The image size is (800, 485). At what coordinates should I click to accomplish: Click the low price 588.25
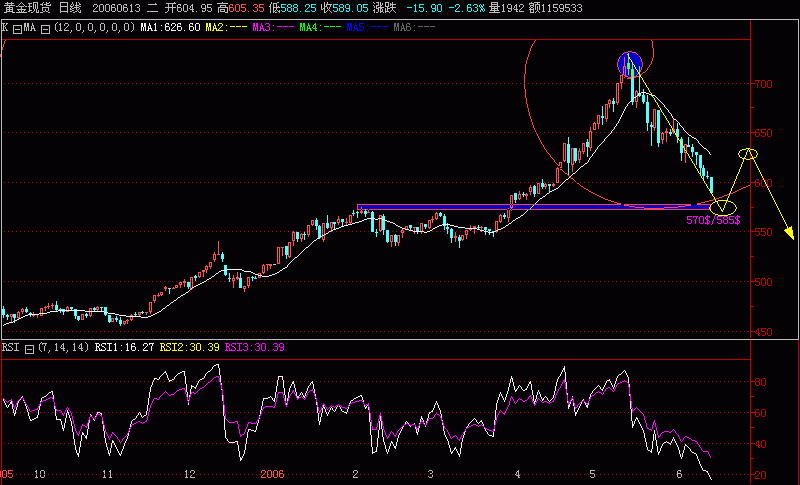pos(298,8)
